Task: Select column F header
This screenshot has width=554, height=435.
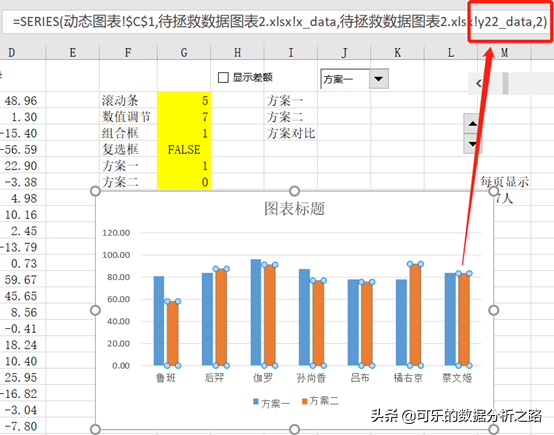Action: (x=128, y=53)
